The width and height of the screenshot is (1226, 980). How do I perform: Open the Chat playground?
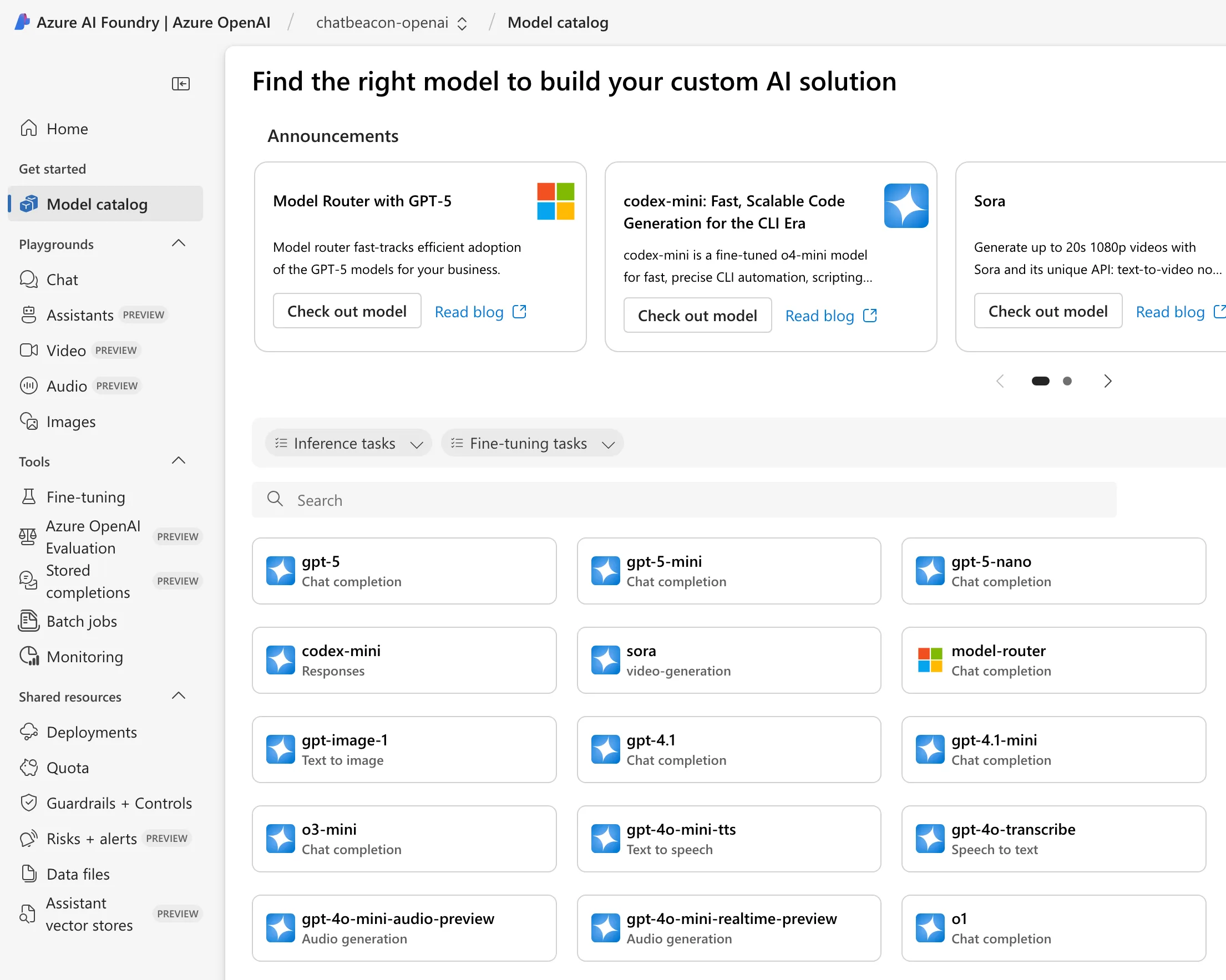coord(62,280)
